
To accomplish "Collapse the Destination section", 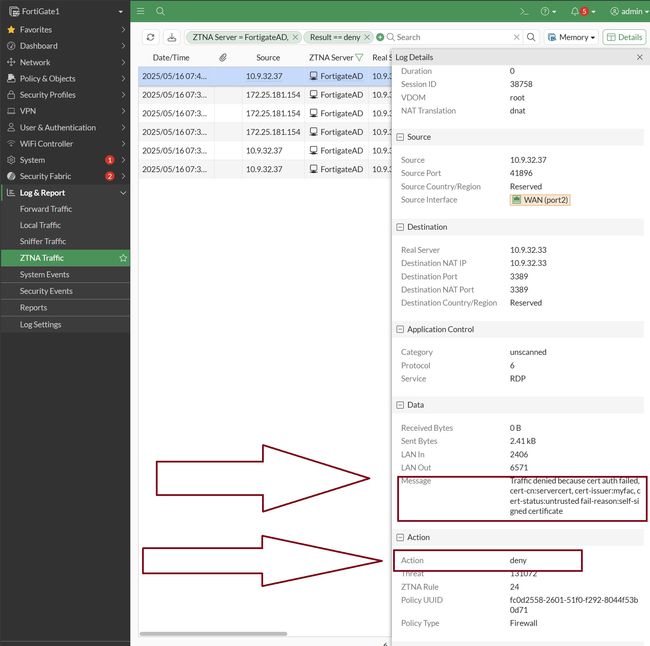I will point(400,227).
